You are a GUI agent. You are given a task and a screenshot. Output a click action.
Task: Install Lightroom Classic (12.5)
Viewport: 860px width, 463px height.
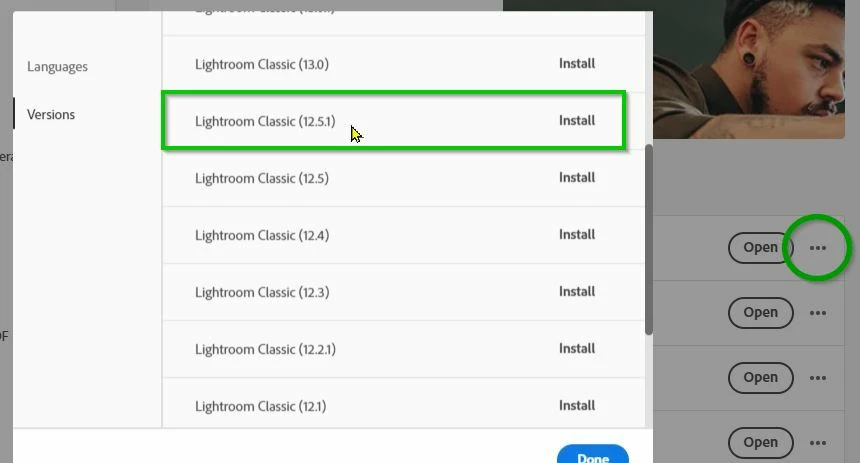577,178
